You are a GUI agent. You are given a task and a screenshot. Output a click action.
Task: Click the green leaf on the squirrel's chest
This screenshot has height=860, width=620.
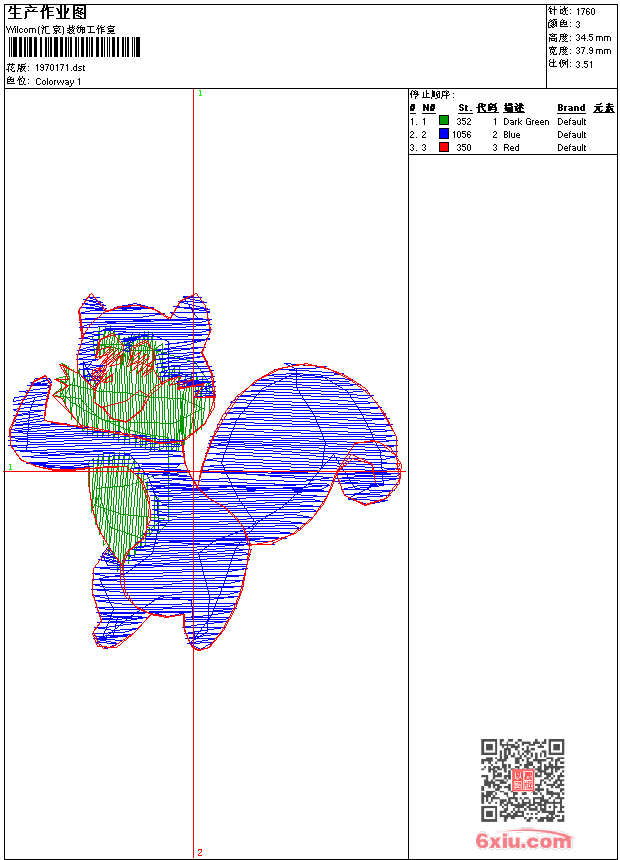pyautogui.click(x=119, y=502)
